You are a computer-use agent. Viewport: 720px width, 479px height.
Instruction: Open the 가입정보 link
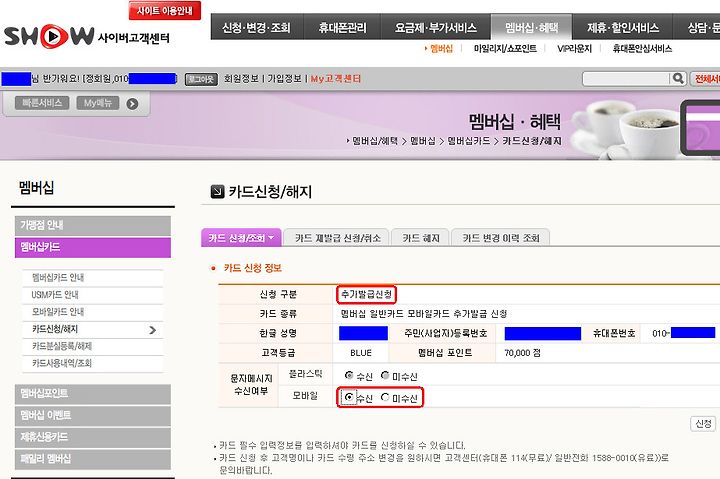[284, 79]
